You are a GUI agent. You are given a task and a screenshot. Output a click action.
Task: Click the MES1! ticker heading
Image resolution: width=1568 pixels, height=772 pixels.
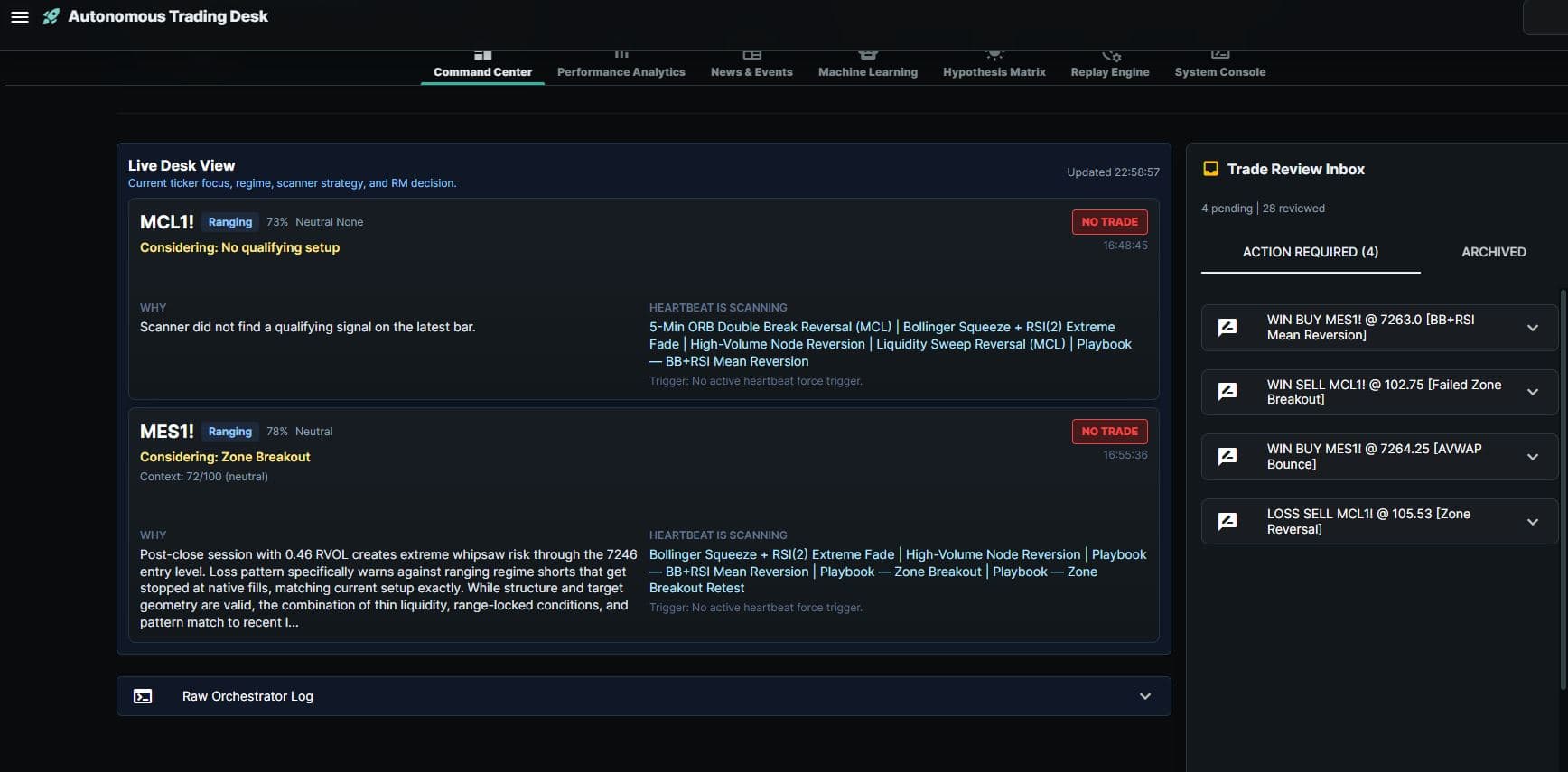click(x=167, y=432)
